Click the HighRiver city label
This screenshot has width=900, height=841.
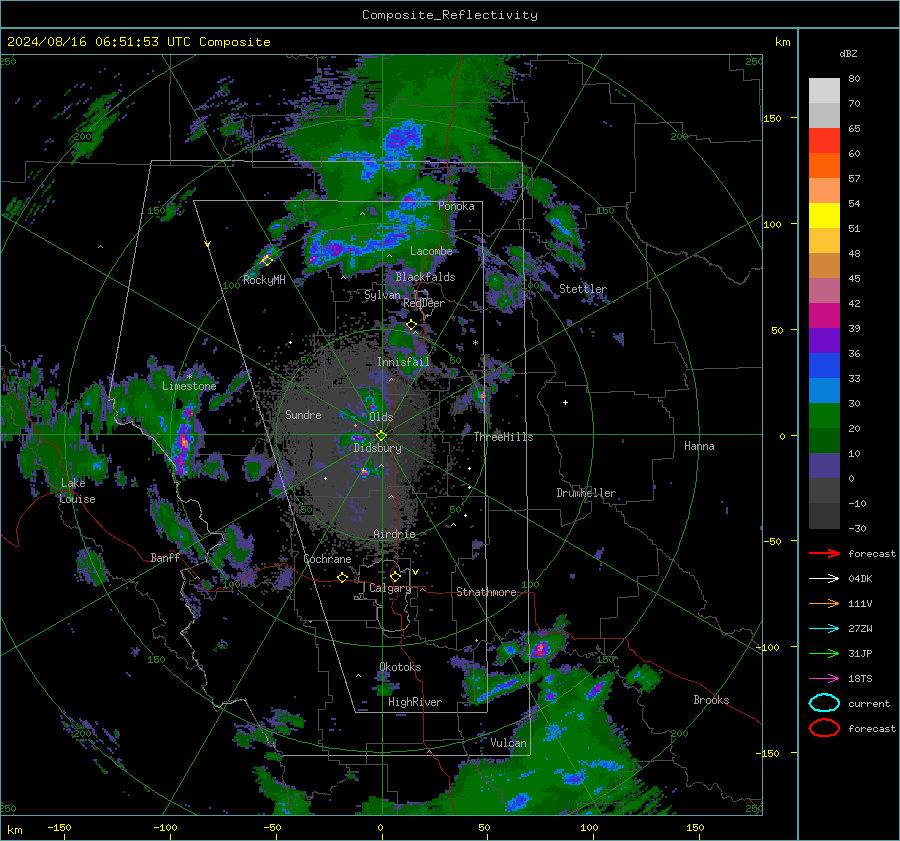[415, 702]
